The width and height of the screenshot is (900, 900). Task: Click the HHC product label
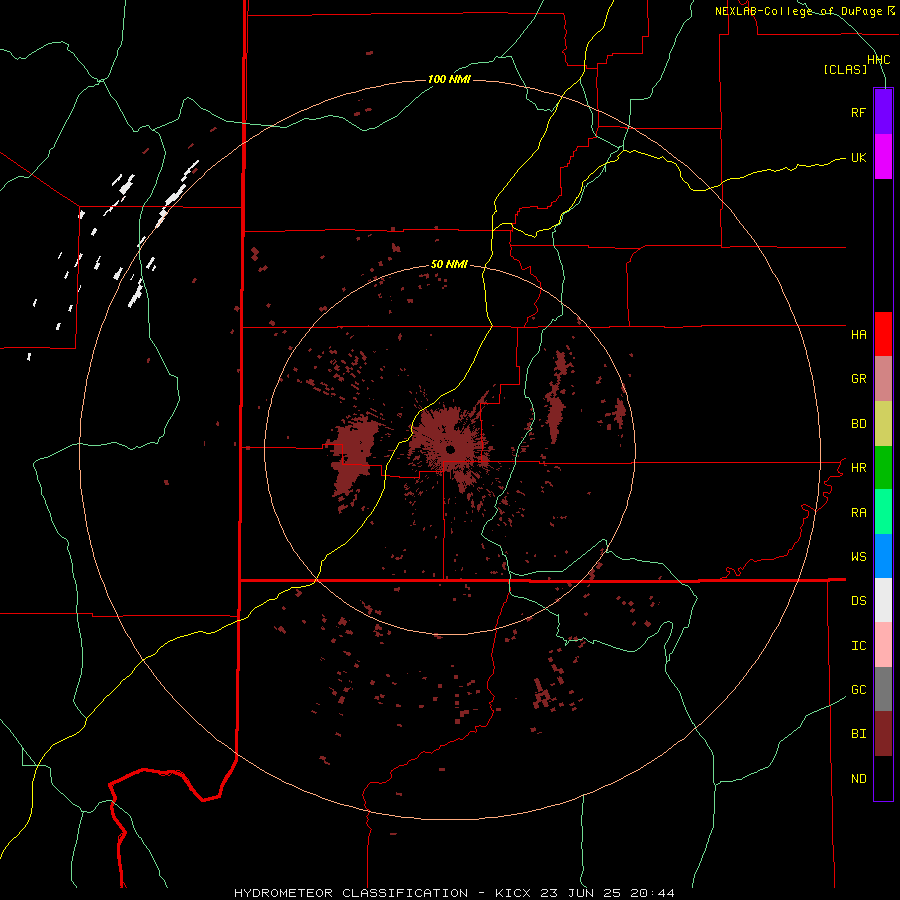(878, 60)
